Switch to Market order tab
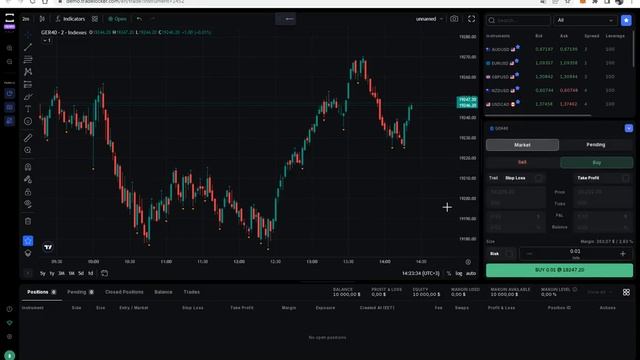Screen dimensions: 640x360 coord(522,145)
